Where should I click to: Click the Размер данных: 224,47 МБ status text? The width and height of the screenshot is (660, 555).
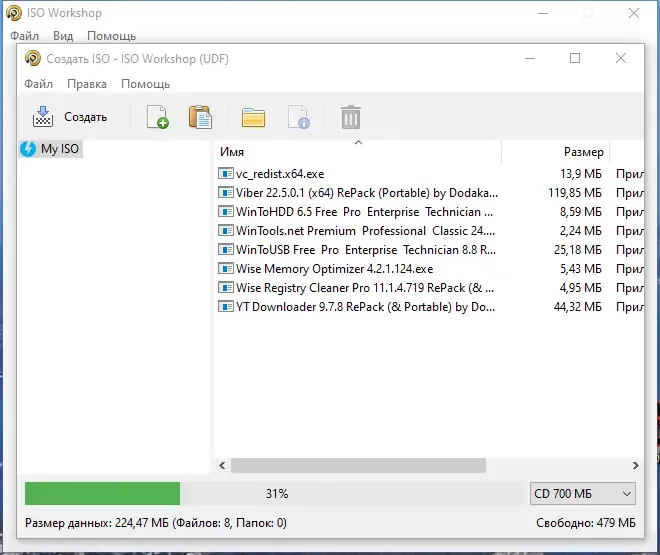[156, 523]
